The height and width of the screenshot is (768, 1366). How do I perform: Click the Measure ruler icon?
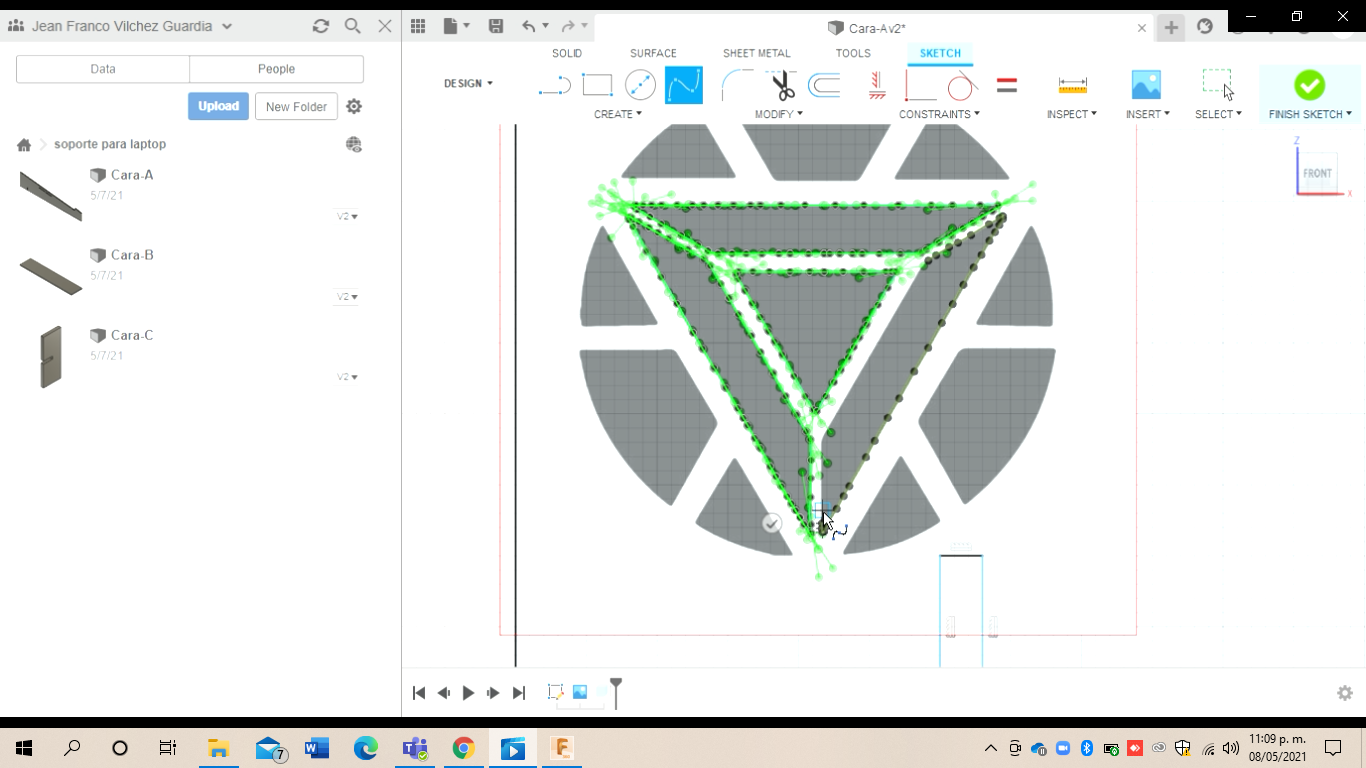click(1072, 86)
